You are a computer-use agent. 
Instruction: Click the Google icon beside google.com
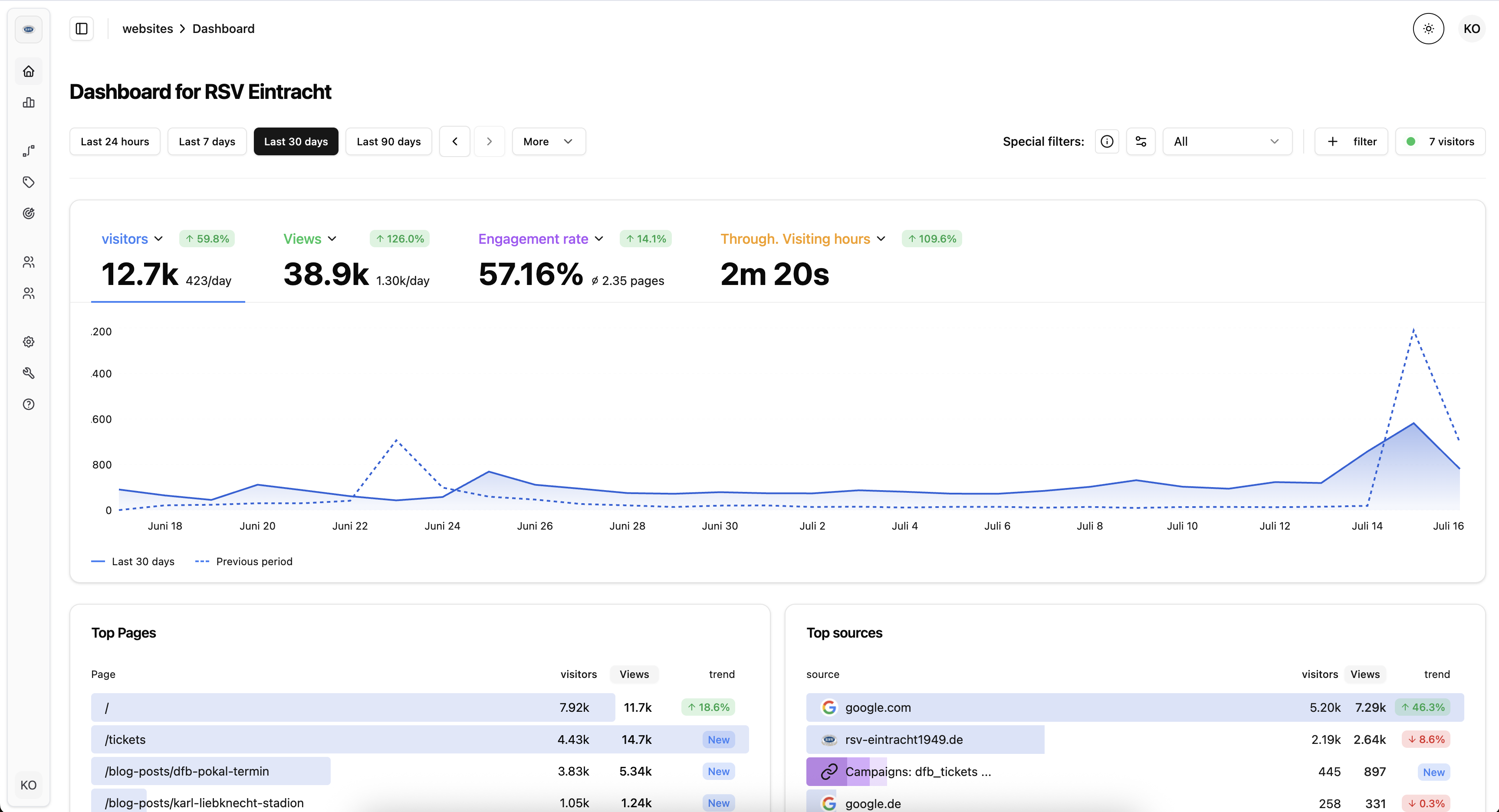tap(828, 707)
